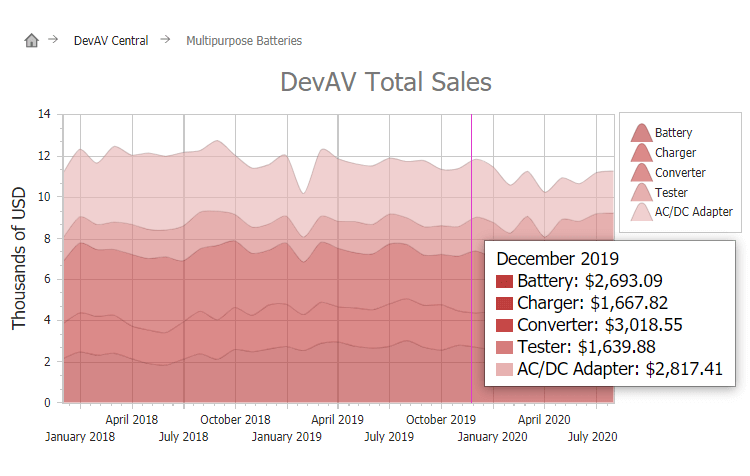The image size is (750, 476).
Task: Click the AC/DC Adapter legend label
Action: pyautogui.click(x=694, y=211)
